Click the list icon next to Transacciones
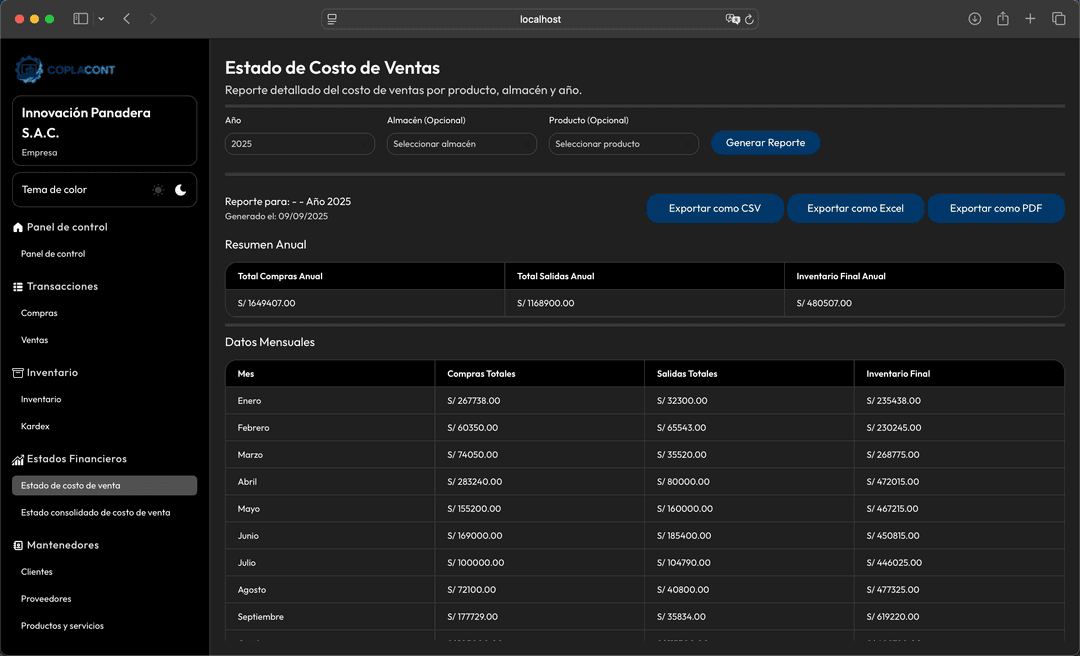This screenshot has height=656, width=1080. click(x=19, y=286)
